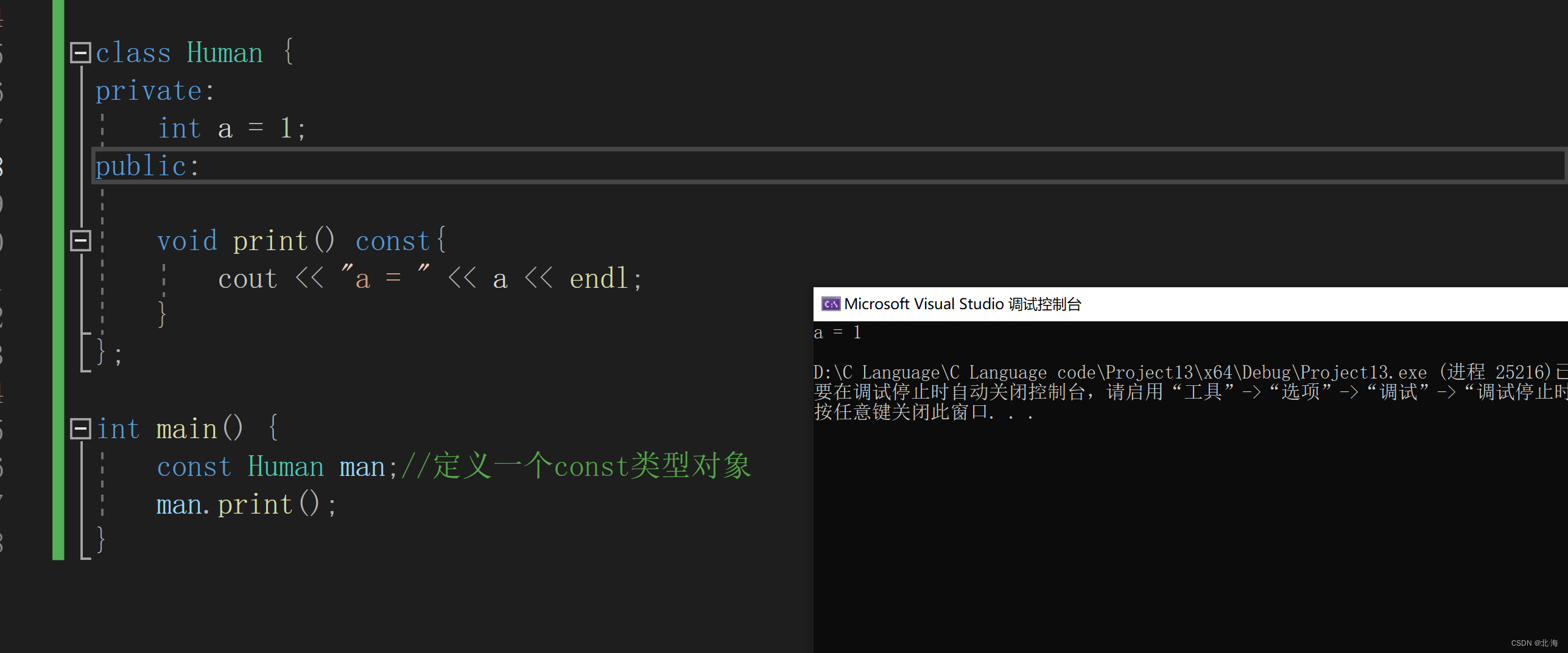Select the highlighted 'public:' line
1568x653 pixels.
tap(146, 165)
